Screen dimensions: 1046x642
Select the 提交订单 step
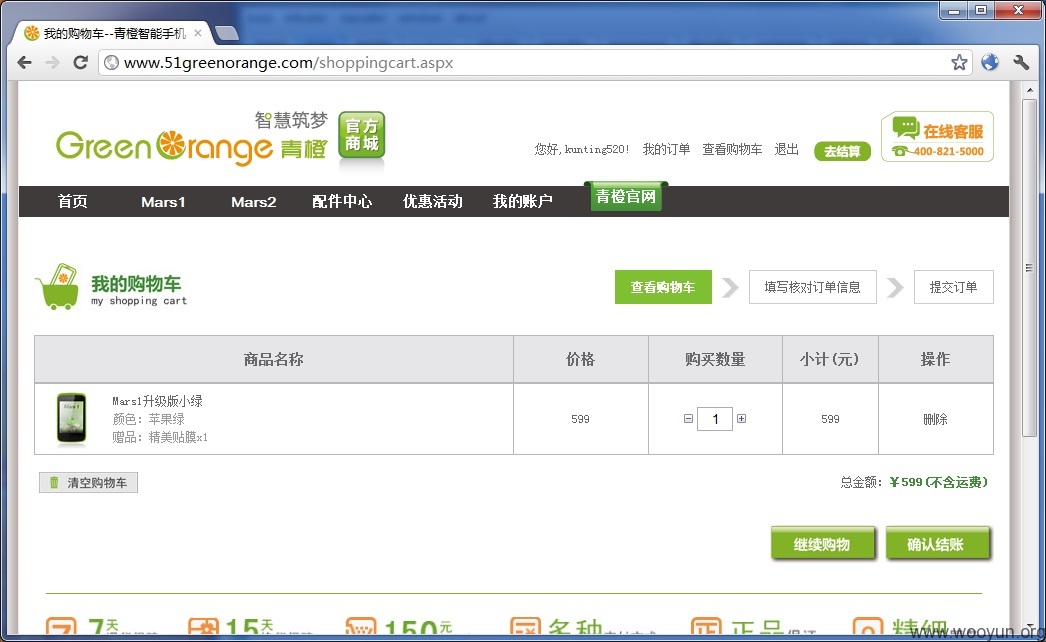[x=954, y=287]
